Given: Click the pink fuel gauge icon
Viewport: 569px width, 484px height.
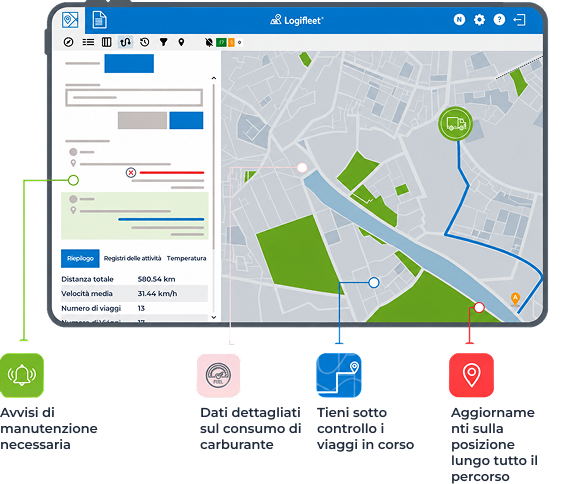Looking at the screenshot, I should click(218, 375).
